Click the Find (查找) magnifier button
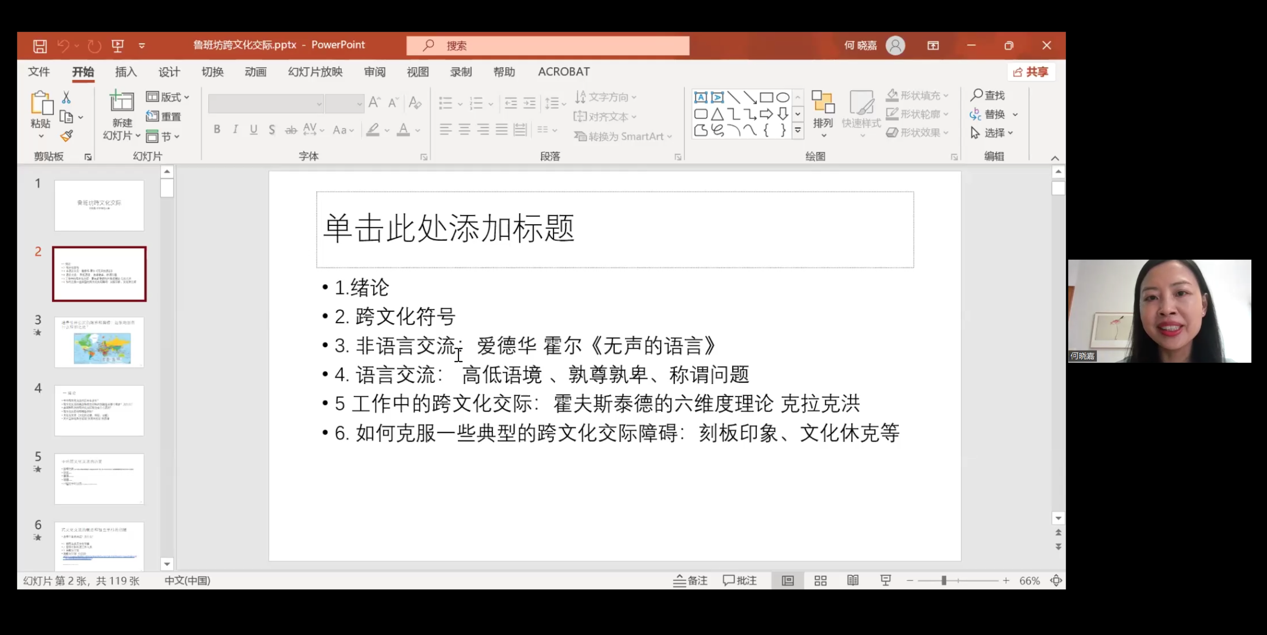Image resolution: width=1267 pixels, height=635 pixels. pyautogui.click(x=988, y=95)
